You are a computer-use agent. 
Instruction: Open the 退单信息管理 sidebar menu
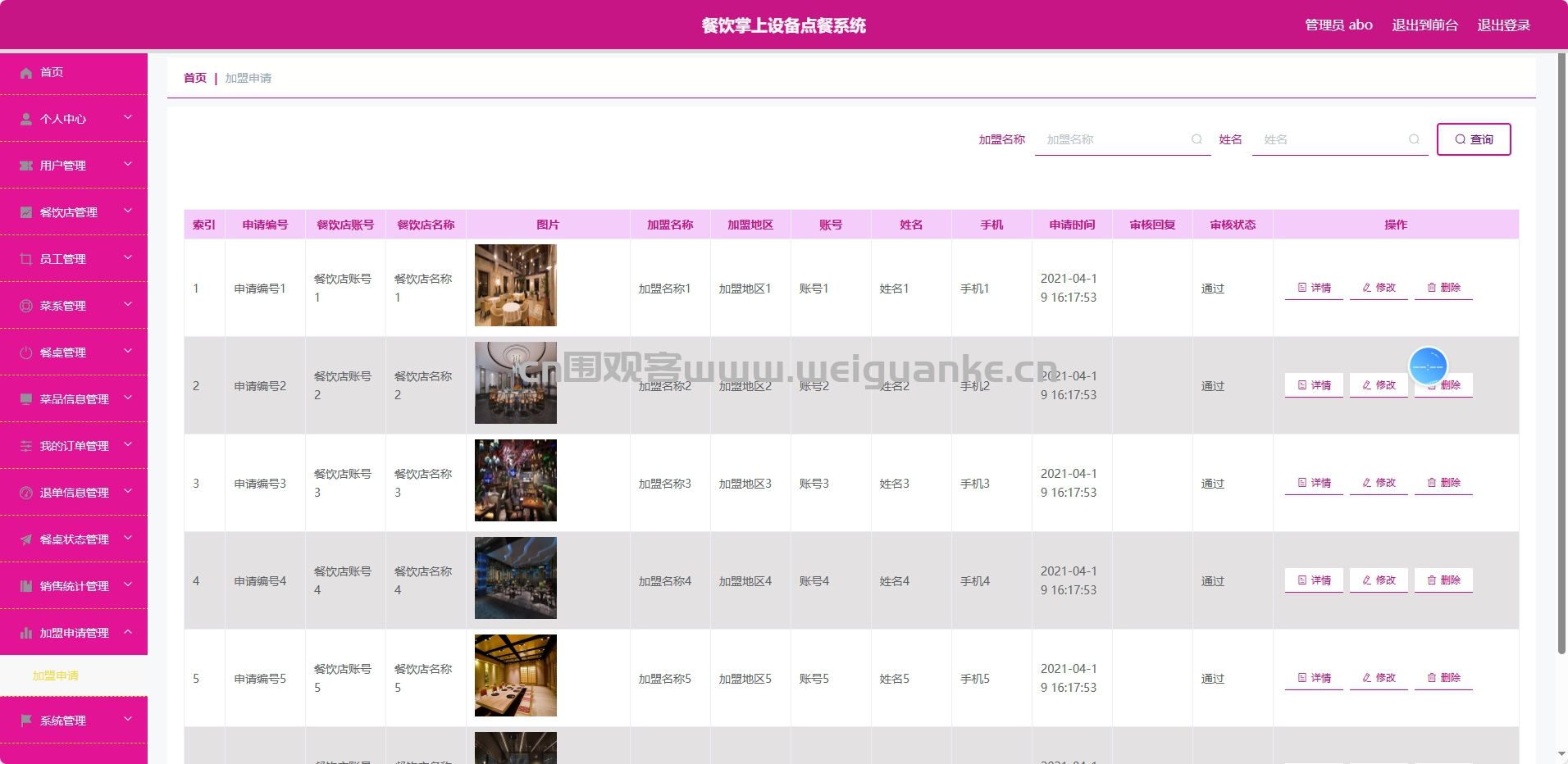pyautogui.click(x=74, y=493)
